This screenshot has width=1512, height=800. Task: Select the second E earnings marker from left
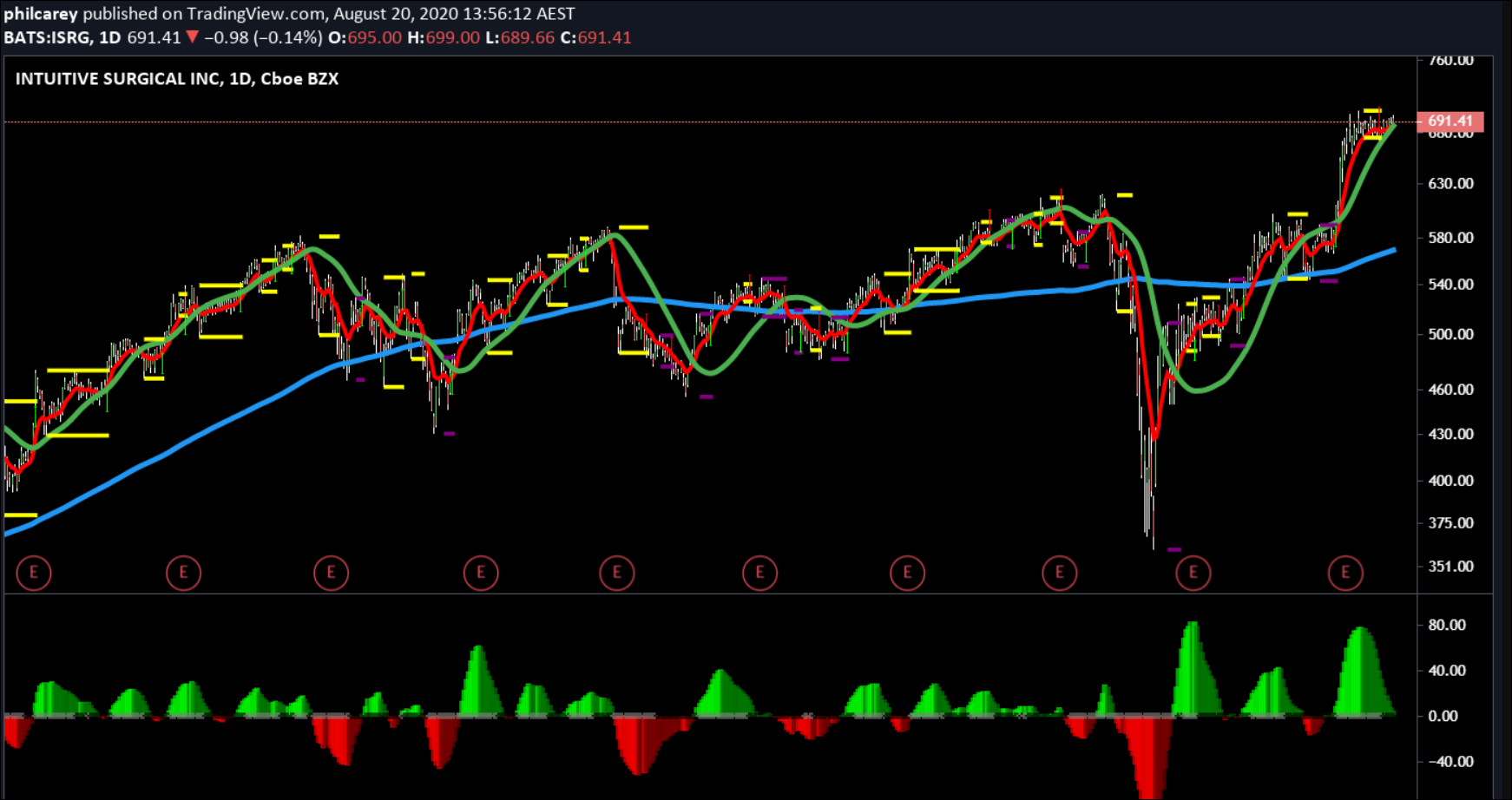click(183, 573)
